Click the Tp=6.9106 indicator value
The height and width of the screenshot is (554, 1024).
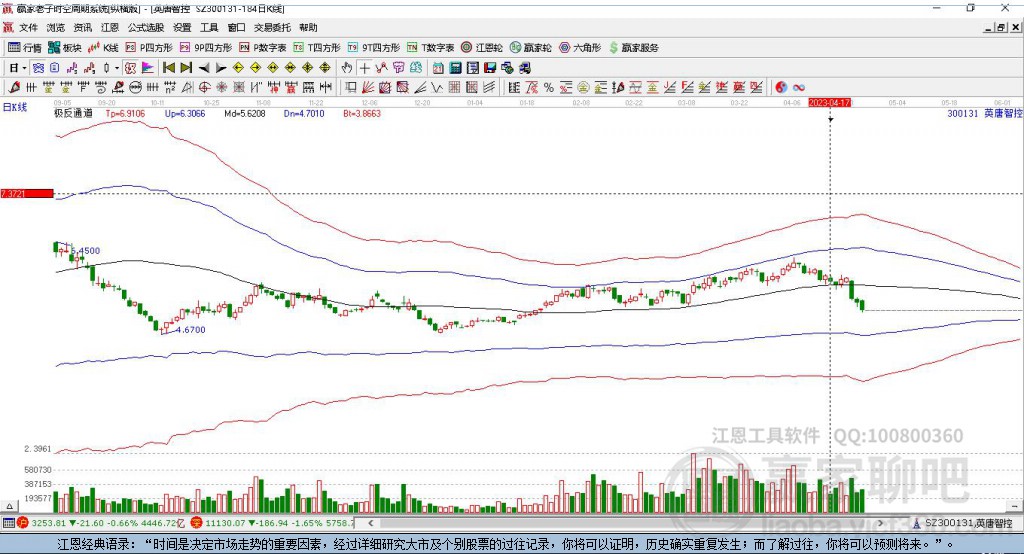tap(125, 113)
